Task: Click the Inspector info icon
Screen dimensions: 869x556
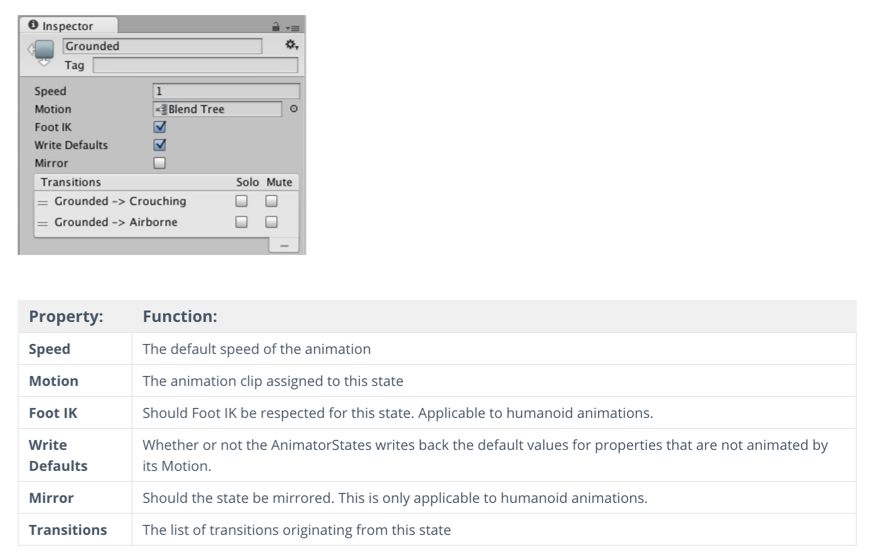Action: [33, 25]
